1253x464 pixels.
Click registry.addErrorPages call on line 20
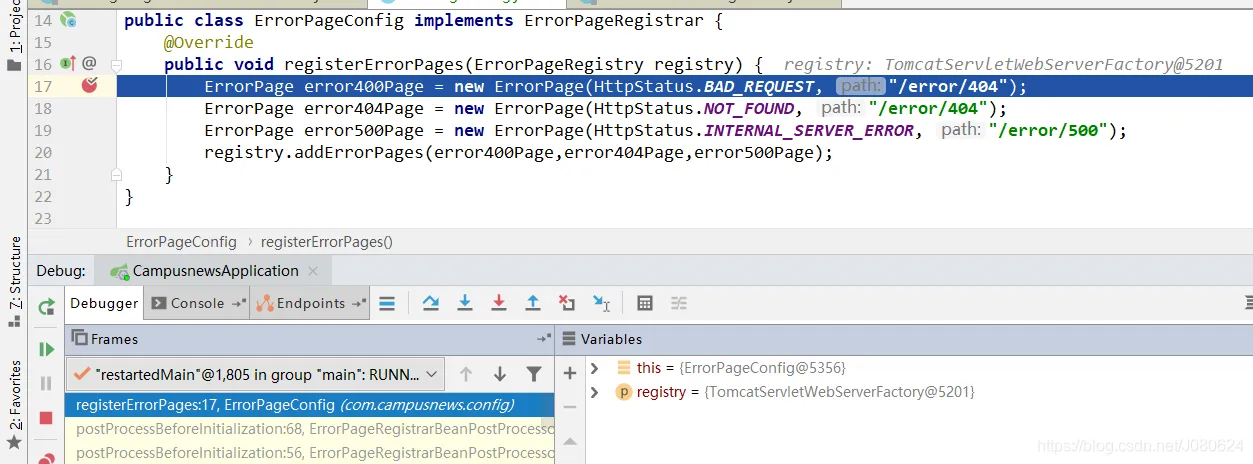point(518,152)
